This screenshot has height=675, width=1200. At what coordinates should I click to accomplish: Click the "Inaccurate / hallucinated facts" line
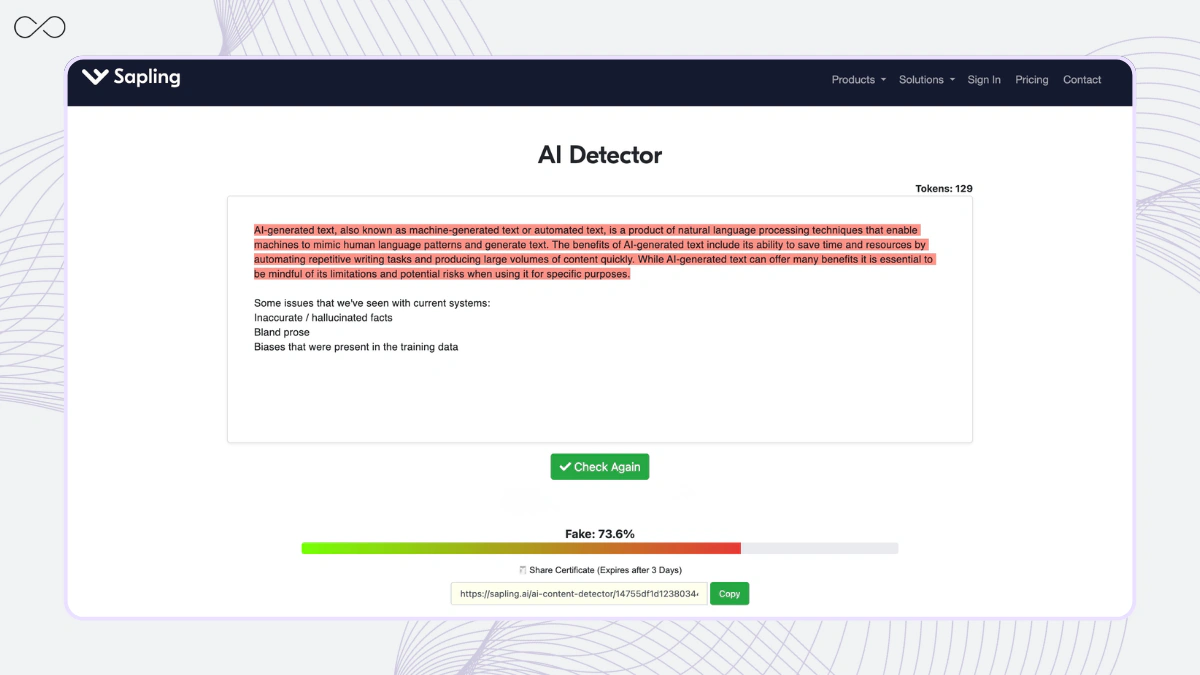tap(323, 318)
